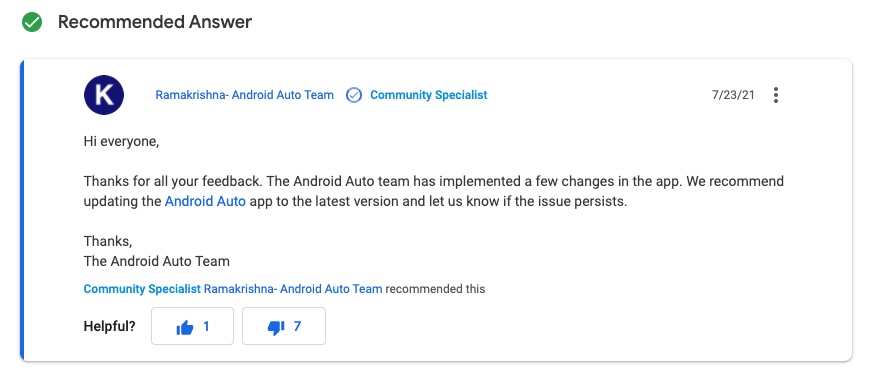Screen dimensions: 871x384
Task: Click the Thanks, closing line
Action: pyautogui.click(x=108, y=241)
